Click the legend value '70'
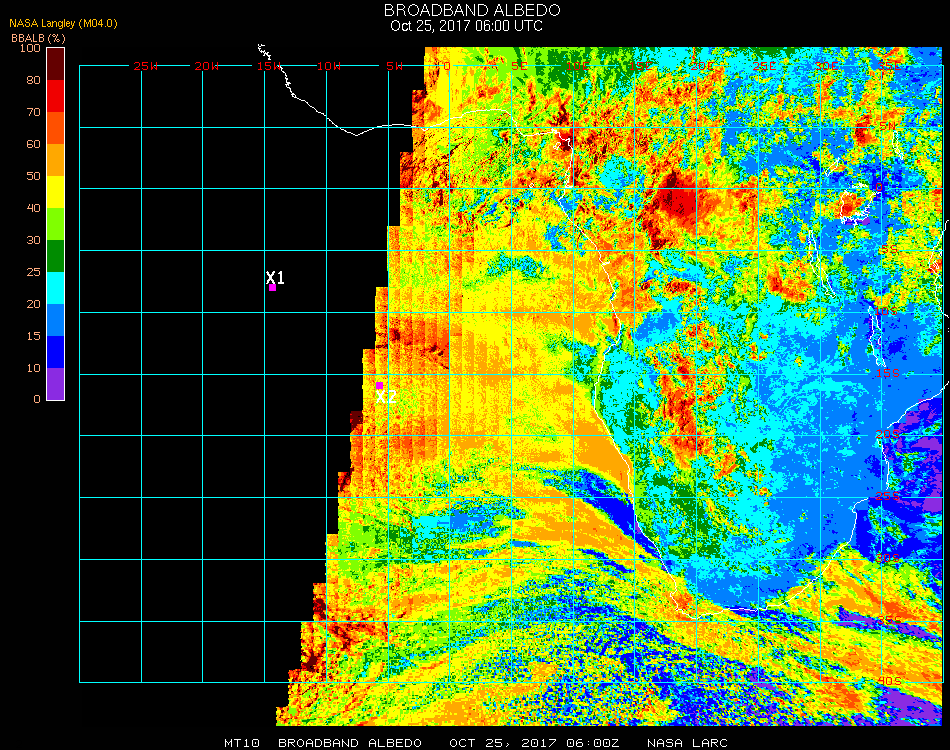Screen dimensions: 950x750 [x=33, y=112]
